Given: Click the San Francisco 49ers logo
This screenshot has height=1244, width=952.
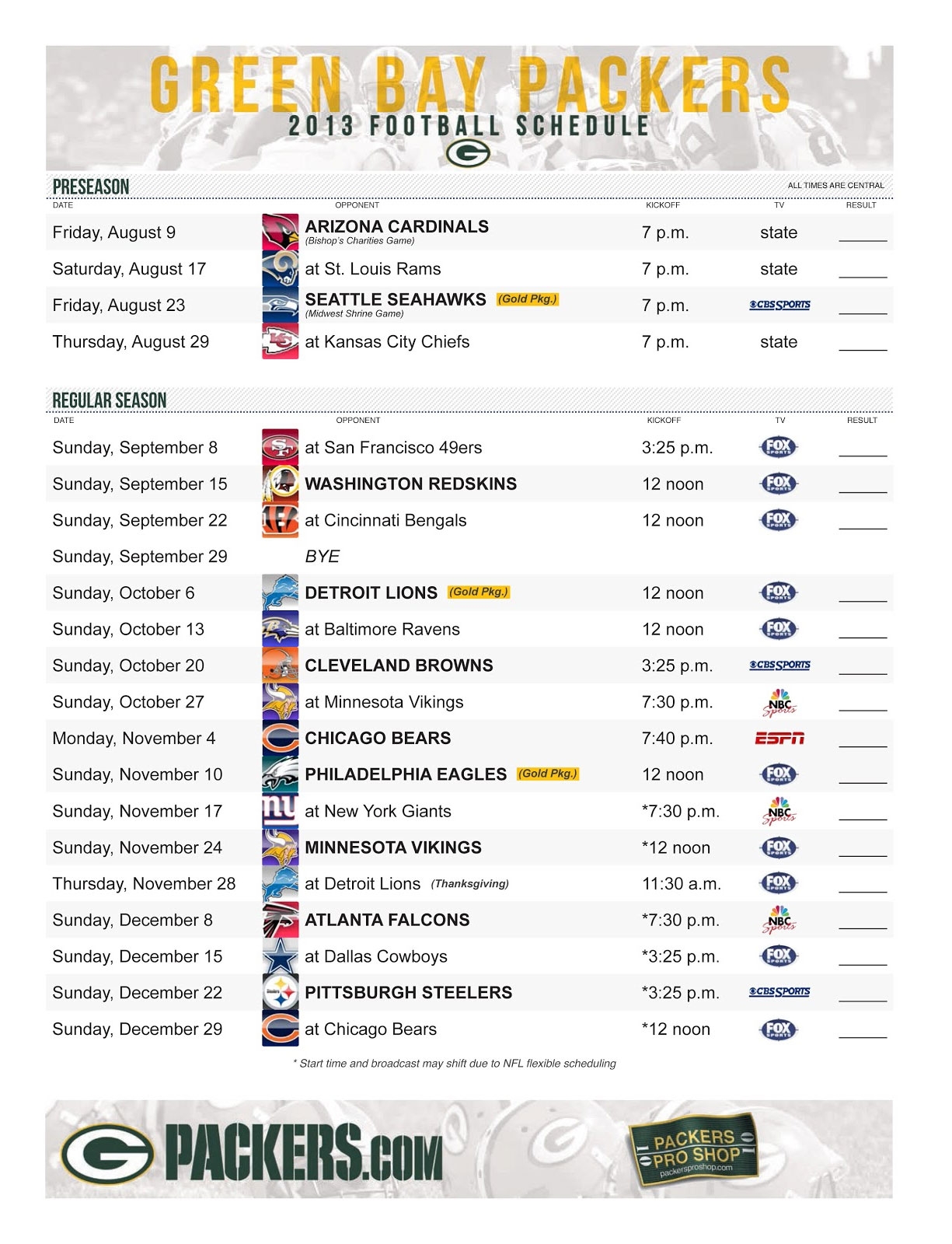Looking at the screenshot, I should (x=280, y=447).
